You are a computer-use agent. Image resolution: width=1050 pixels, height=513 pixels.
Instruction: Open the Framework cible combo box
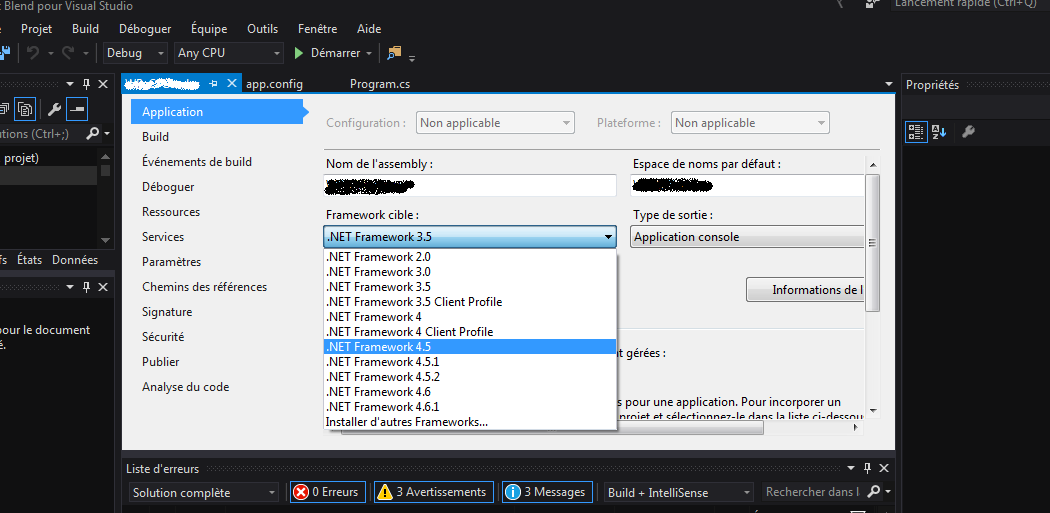469,236
